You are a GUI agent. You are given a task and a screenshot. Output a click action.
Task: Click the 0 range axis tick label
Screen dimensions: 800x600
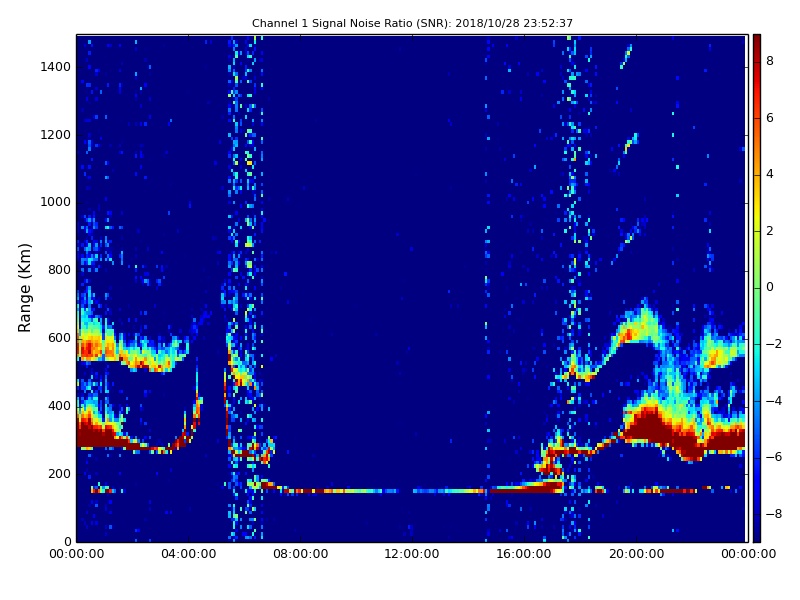(x=67, y=541)
